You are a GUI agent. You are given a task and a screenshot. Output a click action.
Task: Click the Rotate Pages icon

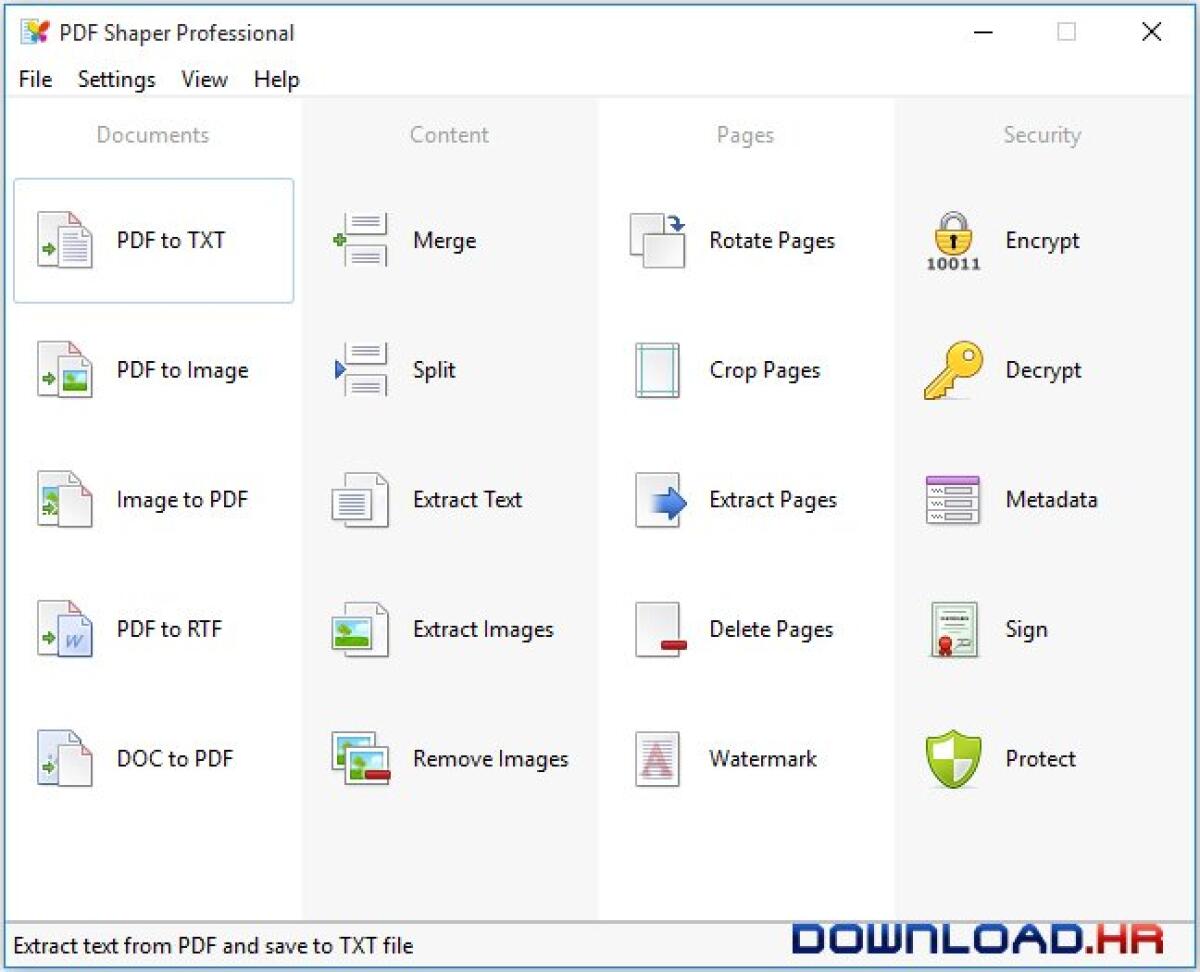[x=657, y=240]
